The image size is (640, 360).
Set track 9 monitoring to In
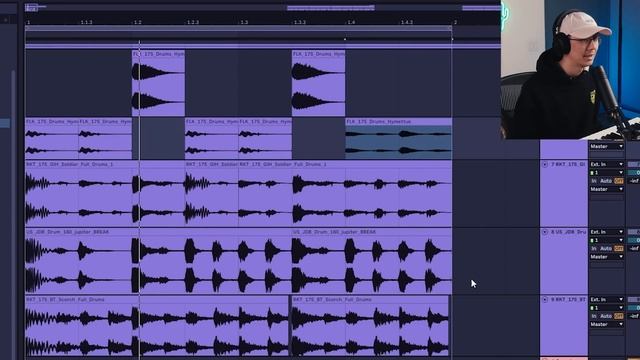pyautogui.click(x=594, y=316)
